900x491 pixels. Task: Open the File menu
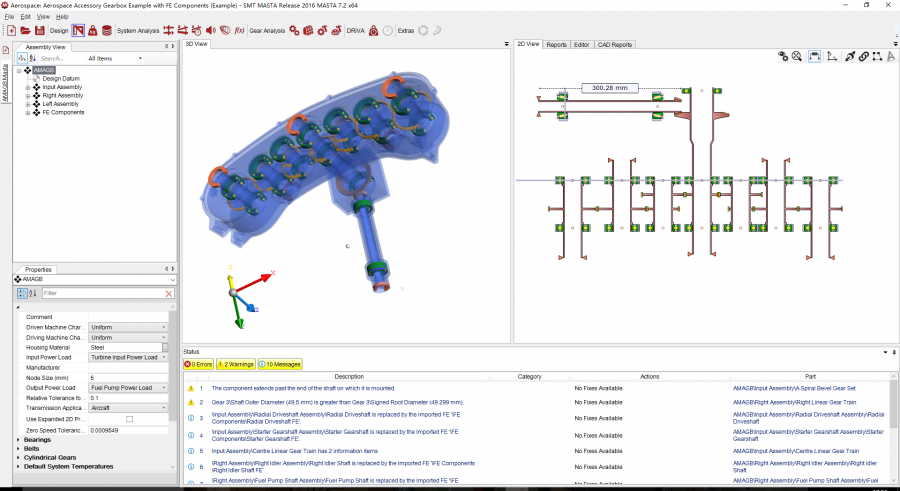click(9, 17)
